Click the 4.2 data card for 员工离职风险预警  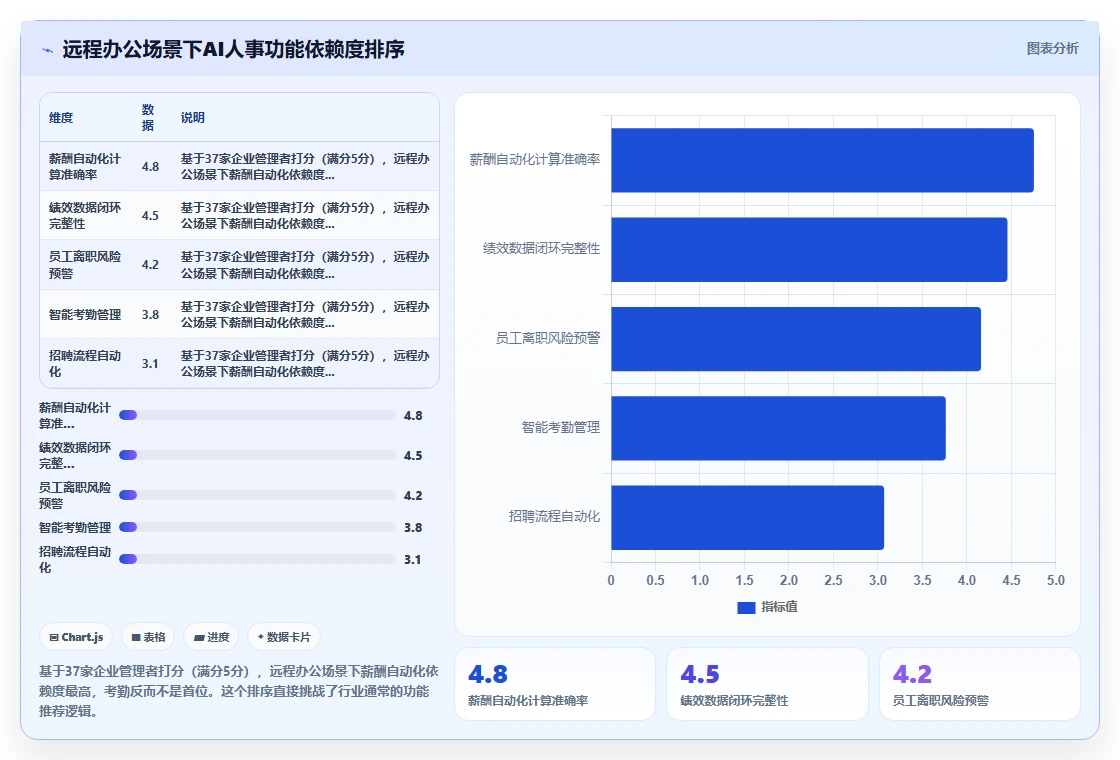[979, 684]
